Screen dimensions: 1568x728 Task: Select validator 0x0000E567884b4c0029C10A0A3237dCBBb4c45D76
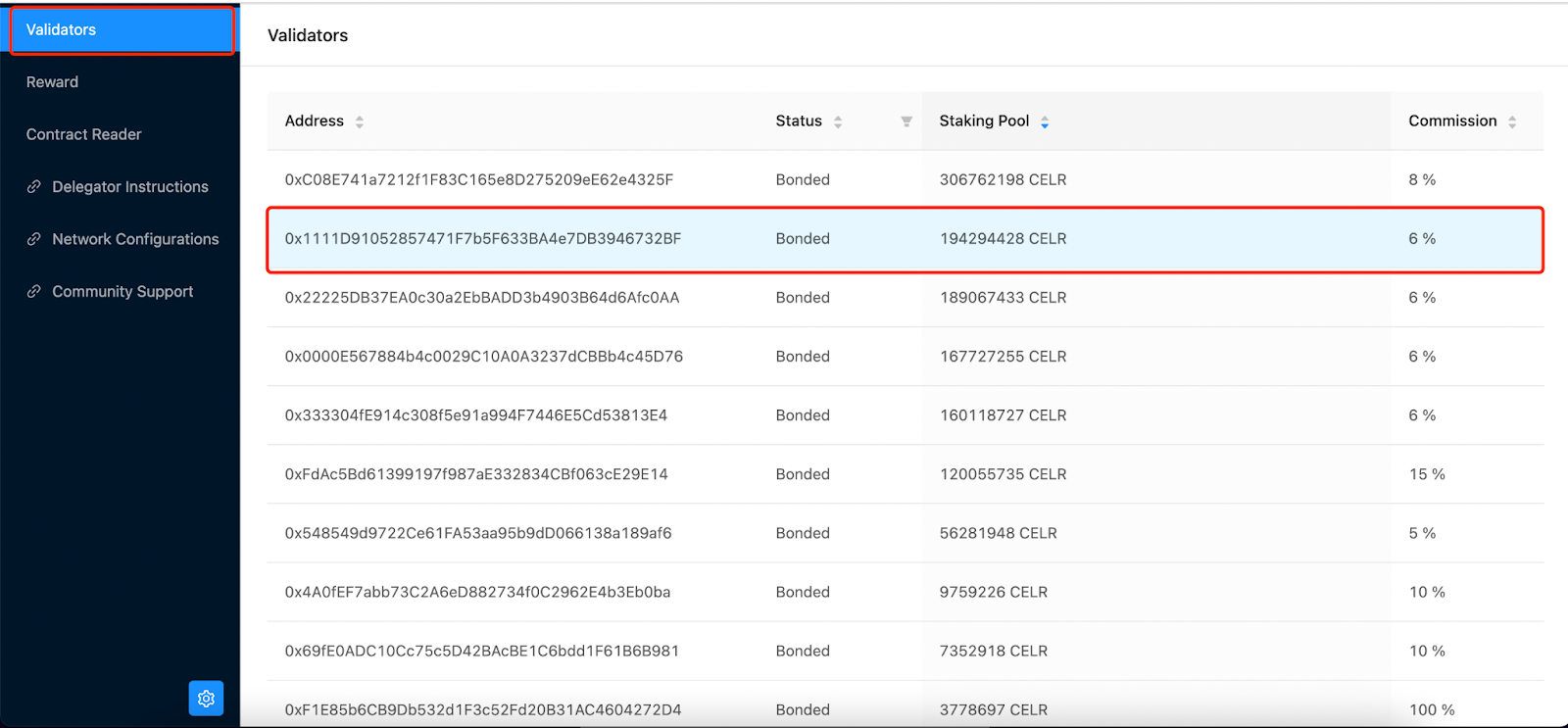coord(484,356)
